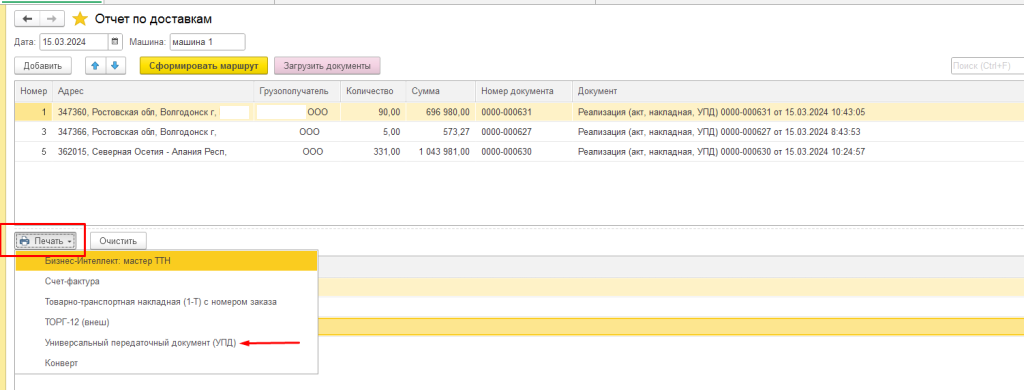Choose Счет-фактура in print menu
This screenshot has width=1024, height=390.
pos(167,281)
